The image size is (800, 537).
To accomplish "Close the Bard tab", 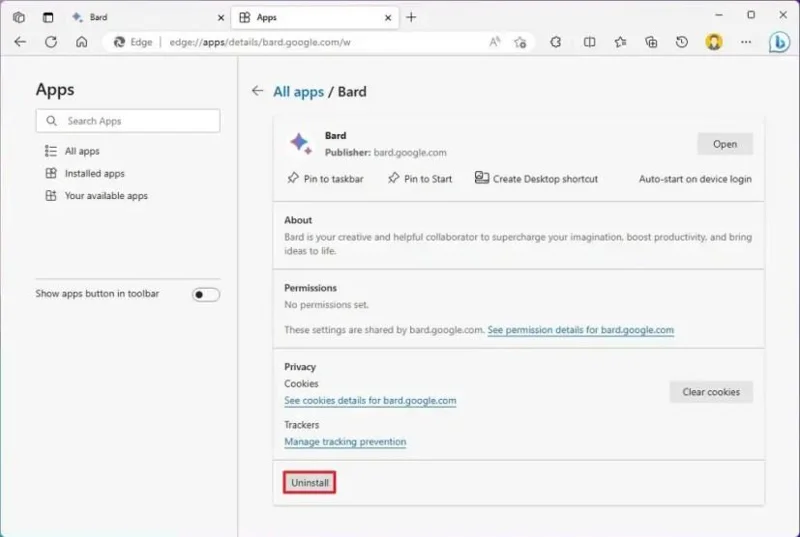I will (x=221, y=18).
